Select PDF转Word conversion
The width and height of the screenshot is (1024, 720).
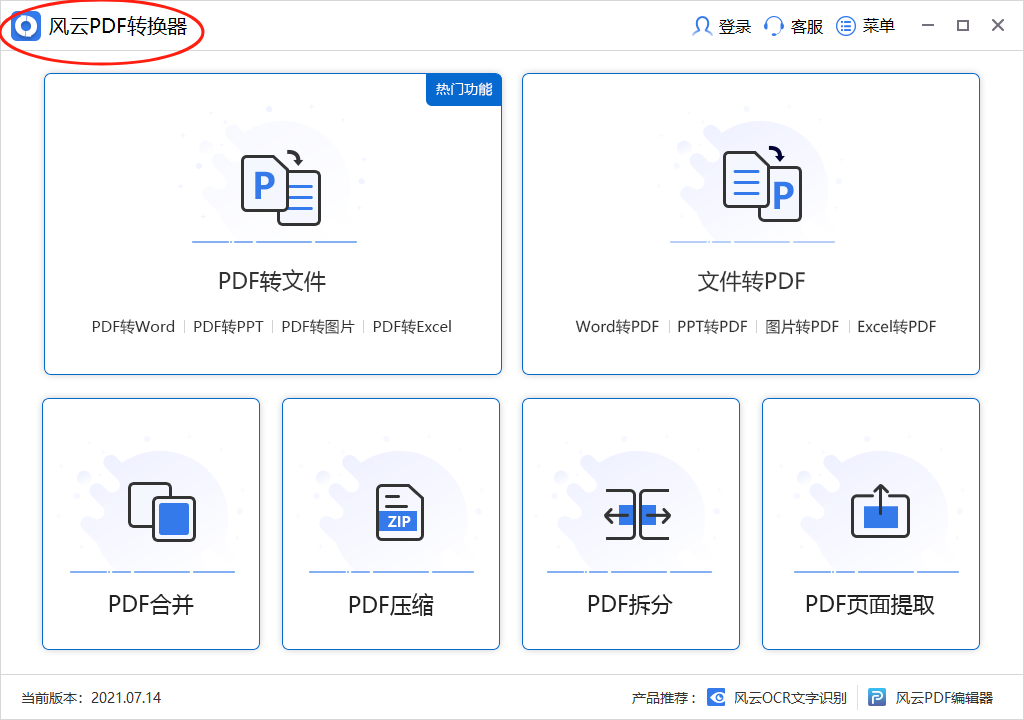click(133, 327)
